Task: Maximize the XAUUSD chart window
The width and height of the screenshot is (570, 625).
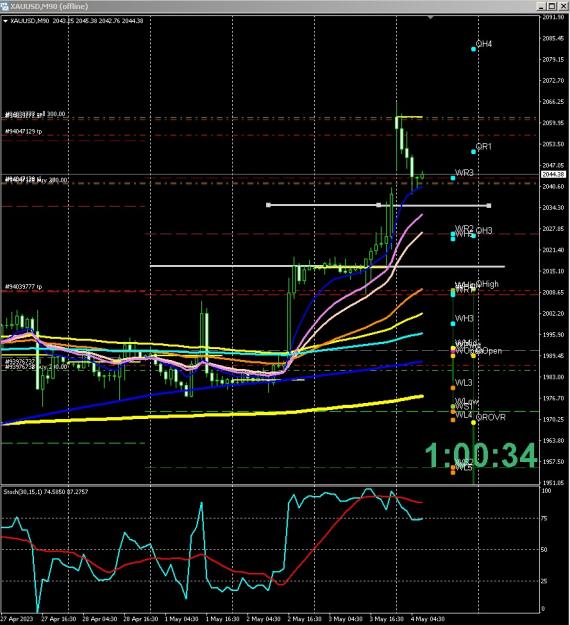Action: tap(552, 6)
